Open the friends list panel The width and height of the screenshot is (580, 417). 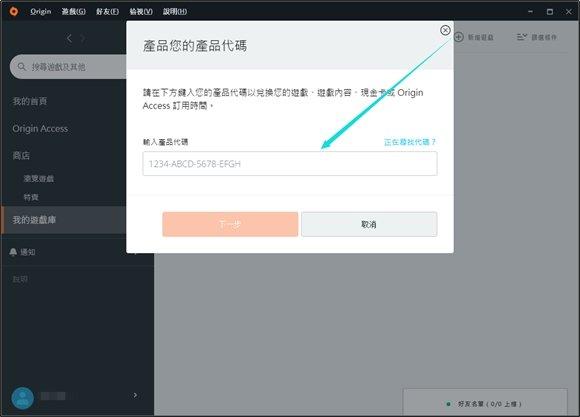485,403
